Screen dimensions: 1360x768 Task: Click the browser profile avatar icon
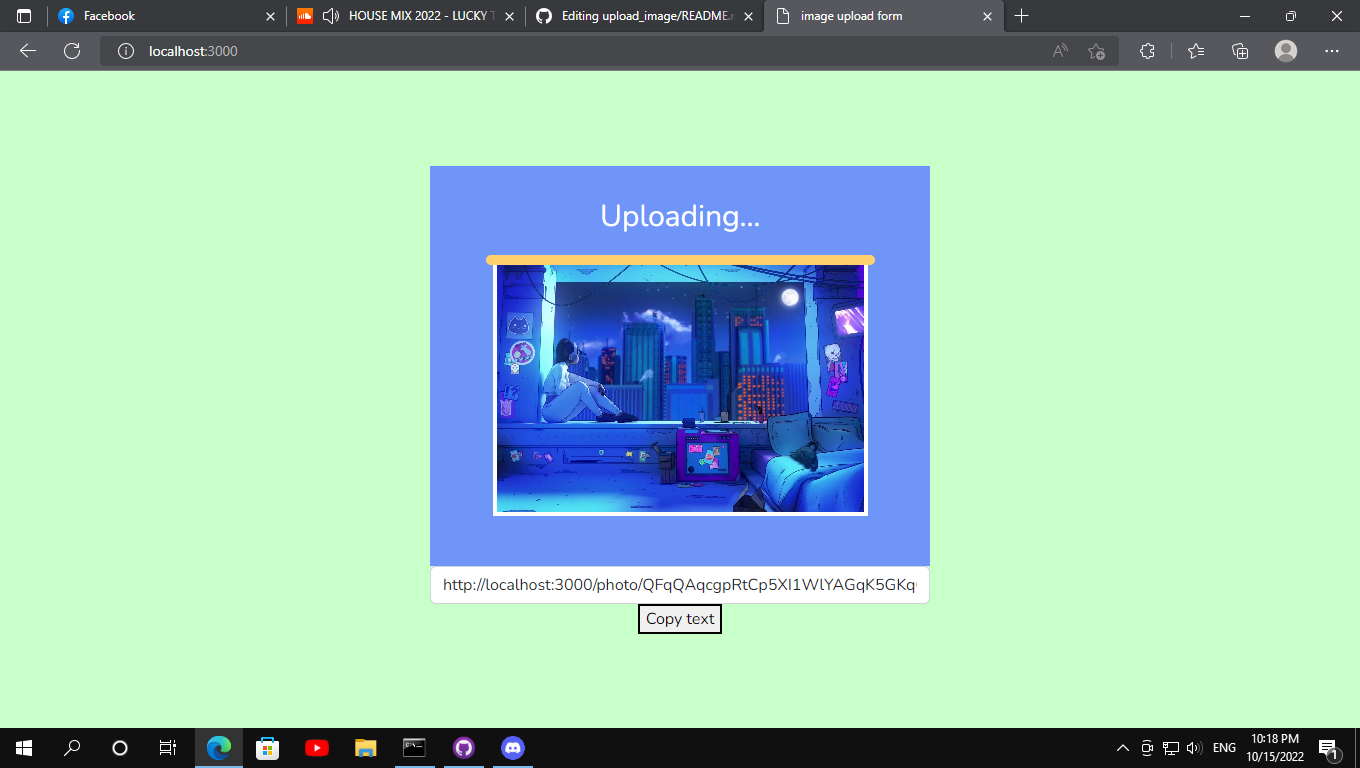(1286, 51)
